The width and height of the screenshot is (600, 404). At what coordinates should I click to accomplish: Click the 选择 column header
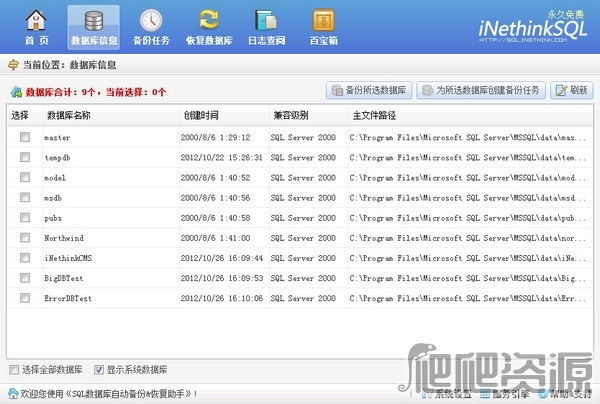tap(25, 115)
